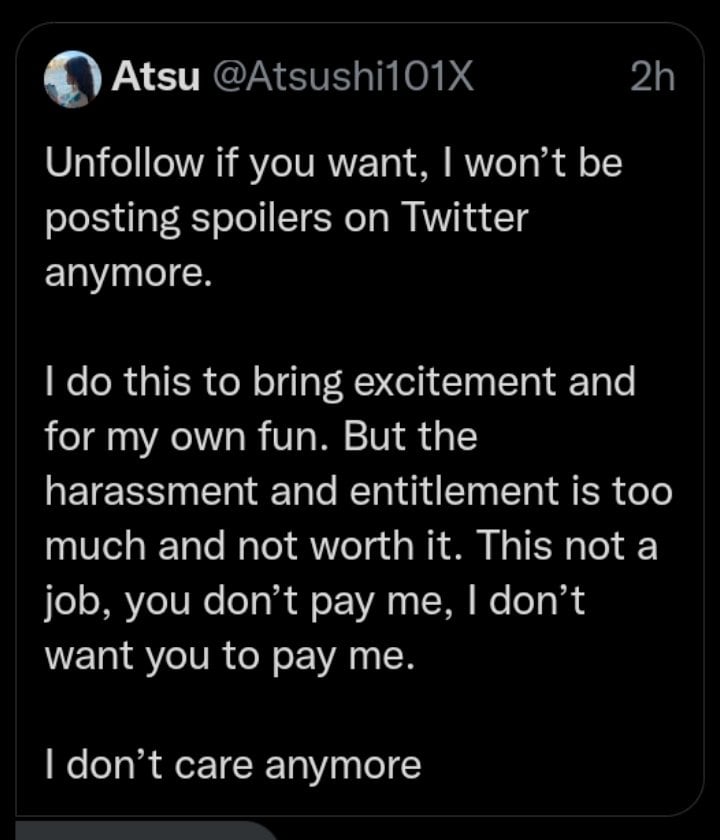The height and width of the screenshot is (840, 720).
Task: Open the @Atsushi101X handle
Action: pos(343,76)
